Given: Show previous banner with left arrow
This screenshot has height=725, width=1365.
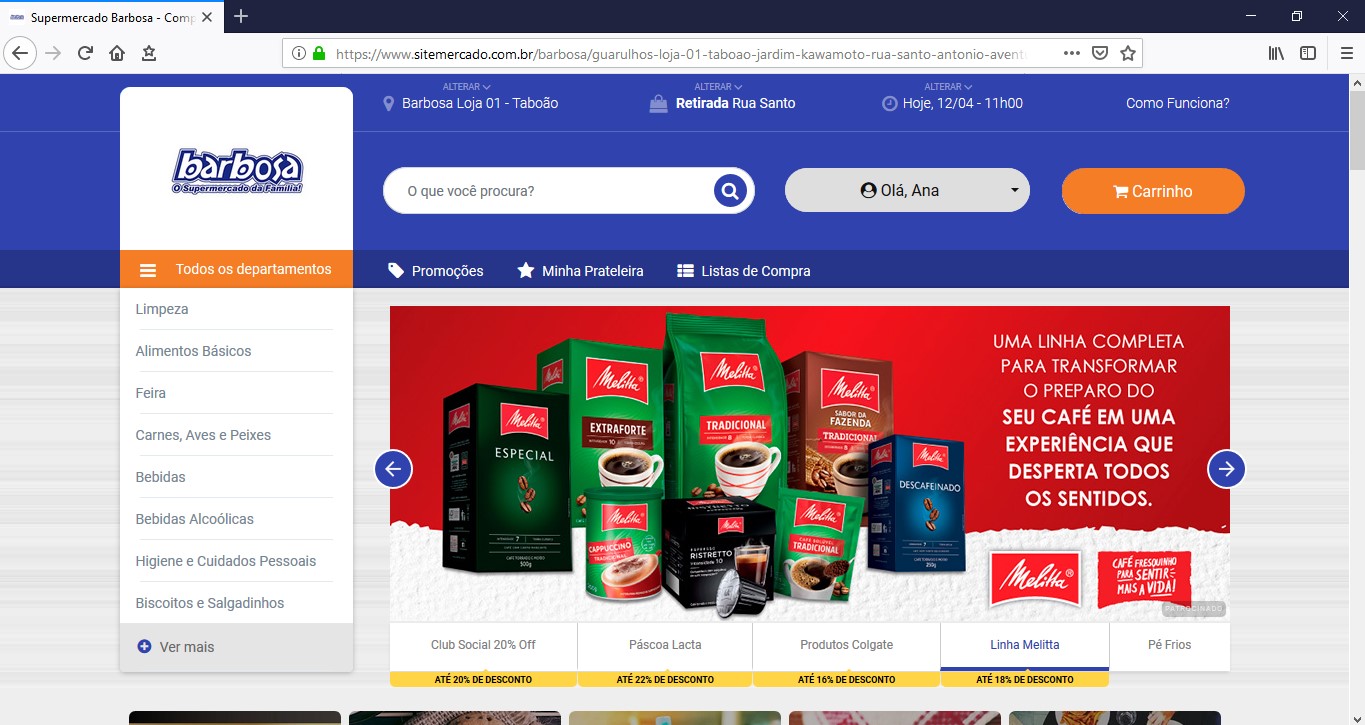Looking at the screenshot, I should 393,468.
